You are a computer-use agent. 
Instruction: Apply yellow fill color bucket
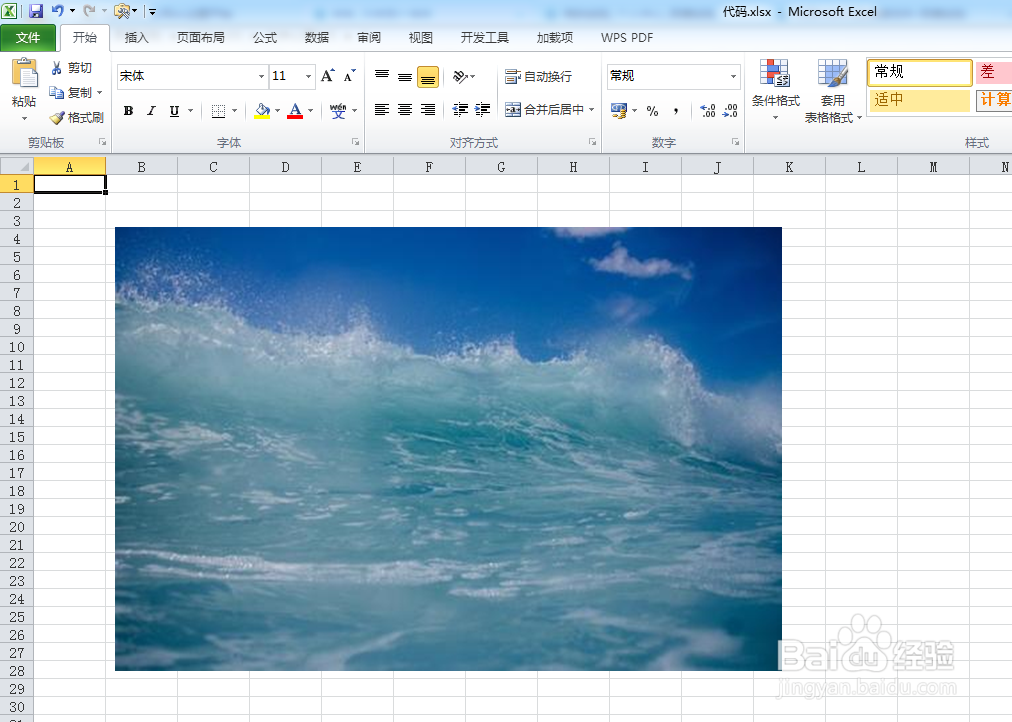(x=262, y=111)
